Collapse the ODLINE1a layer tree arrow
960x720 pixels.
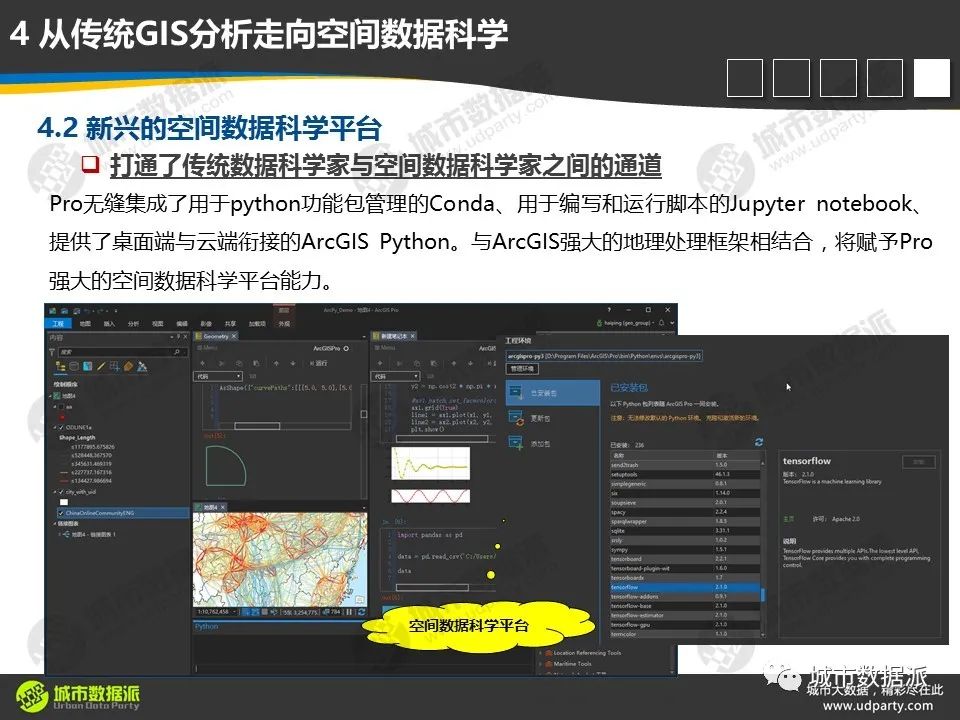[54, 427]
